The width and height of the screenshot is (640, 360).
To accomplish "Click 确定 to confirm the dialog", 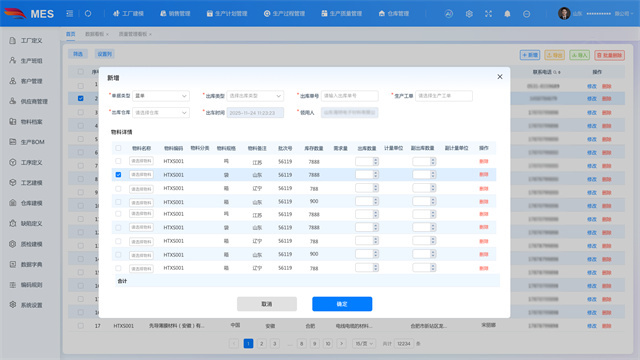I will (x=342, y=304).
